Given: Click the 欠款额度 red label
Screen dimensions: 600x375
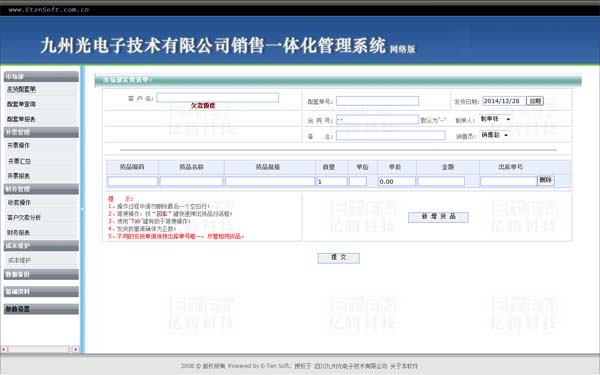Looking at the screenshot, I should click(203, 106).
